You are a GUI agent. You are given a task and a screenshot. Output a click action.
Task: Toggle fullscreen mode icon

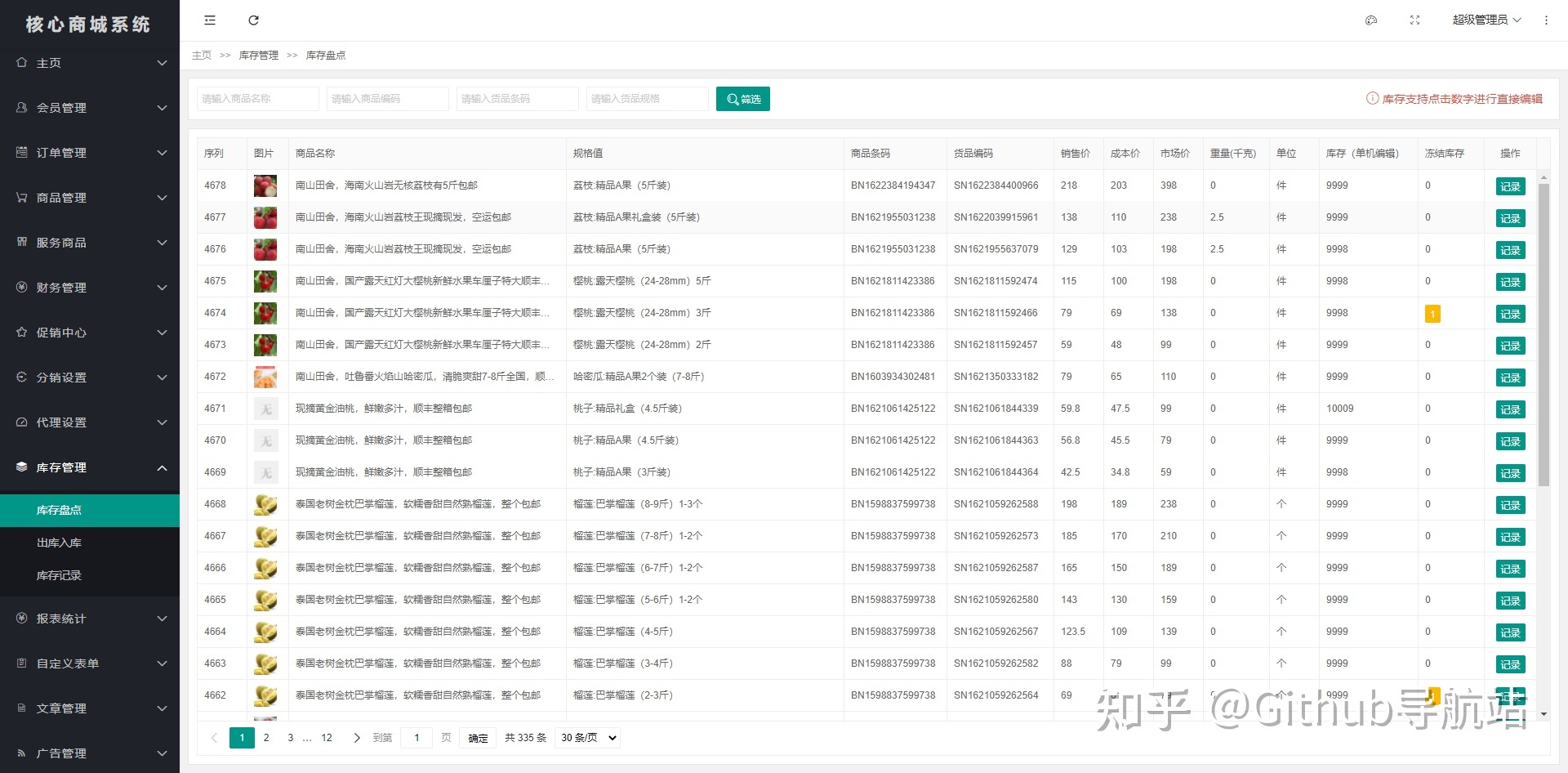1414,20
